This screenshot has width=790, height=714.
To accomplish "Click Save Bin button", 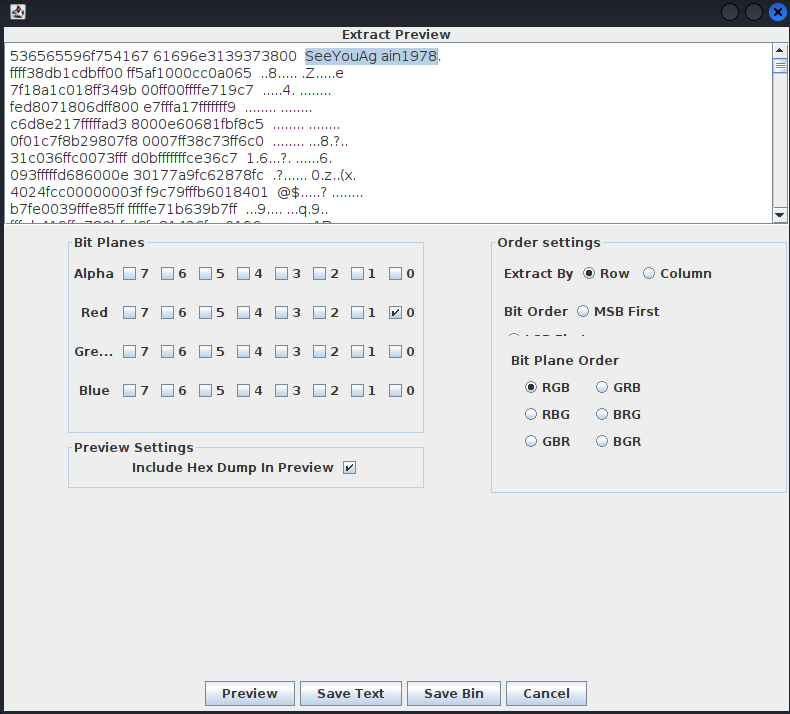I will pyautogui.click(x=453, y=693).
